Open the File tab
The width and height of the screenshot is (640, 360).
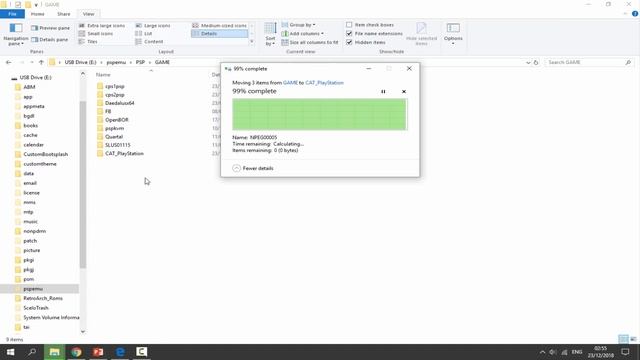(x=12, y=14)
